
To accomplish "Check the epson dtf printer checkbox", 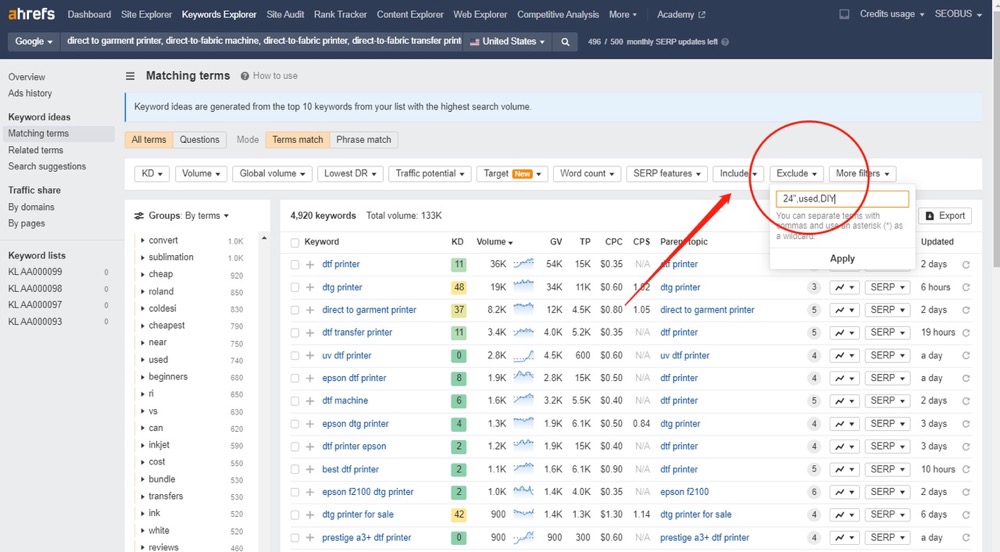I will click(x=295, y=378).
